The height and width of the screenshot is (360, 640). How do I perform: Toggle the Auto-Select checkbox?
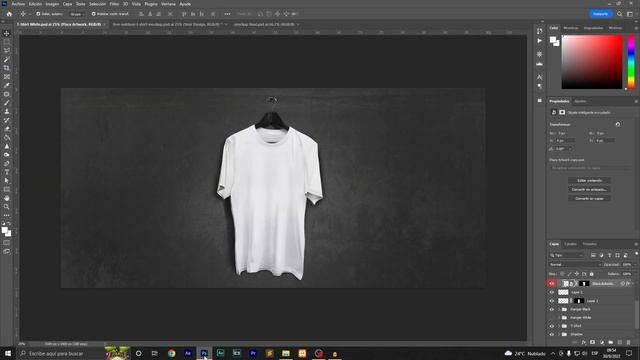pos(38,14)
